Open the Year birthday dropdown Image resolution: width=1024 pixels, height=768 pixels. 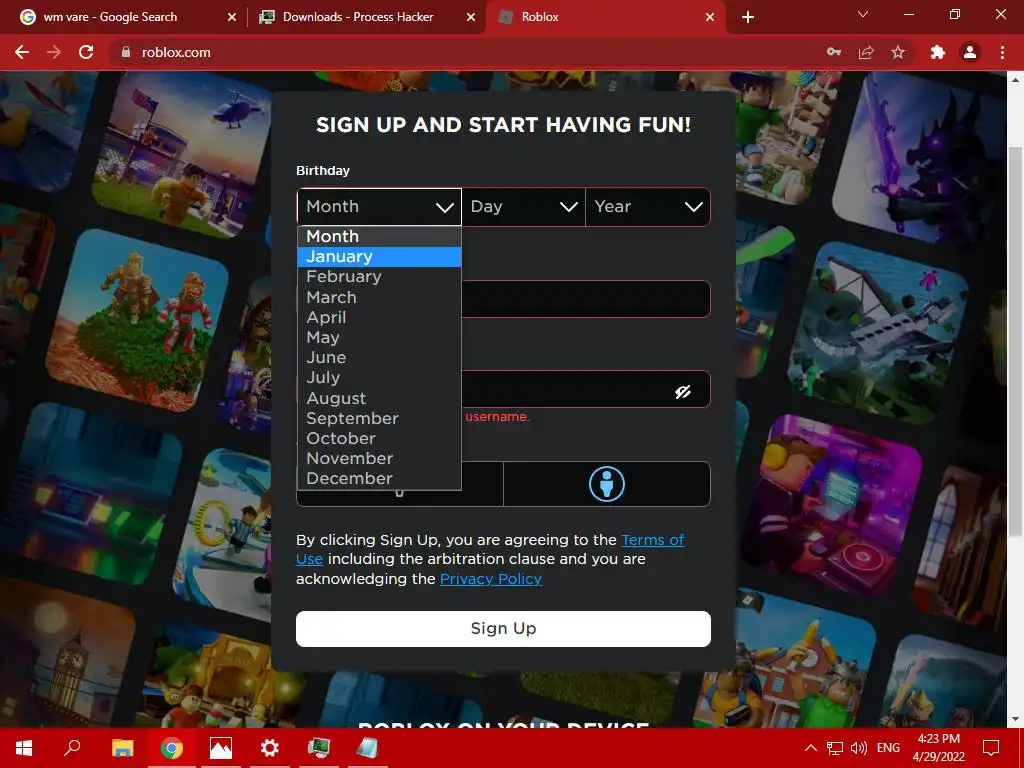648,207
